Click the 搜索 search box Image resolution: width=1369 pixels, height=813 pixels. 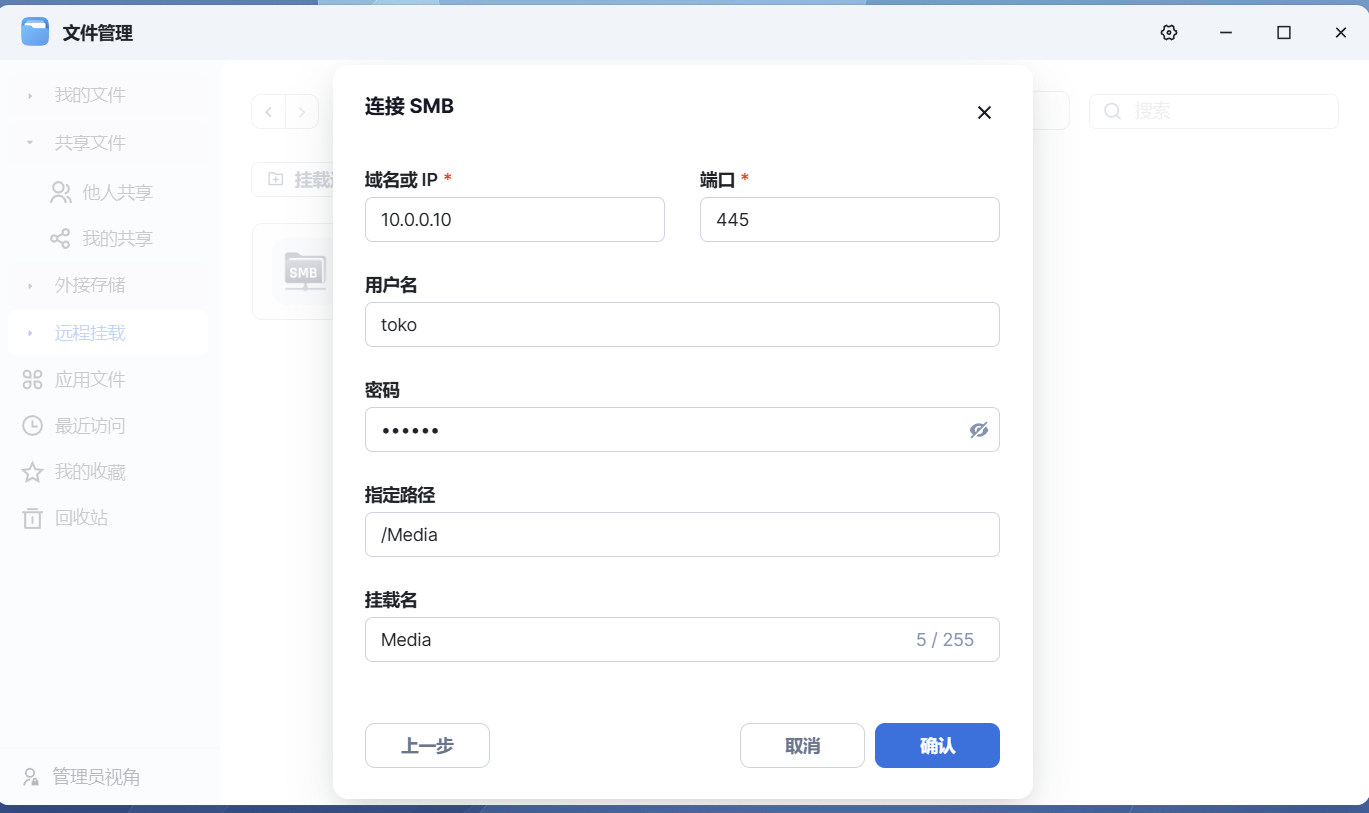1213,111
